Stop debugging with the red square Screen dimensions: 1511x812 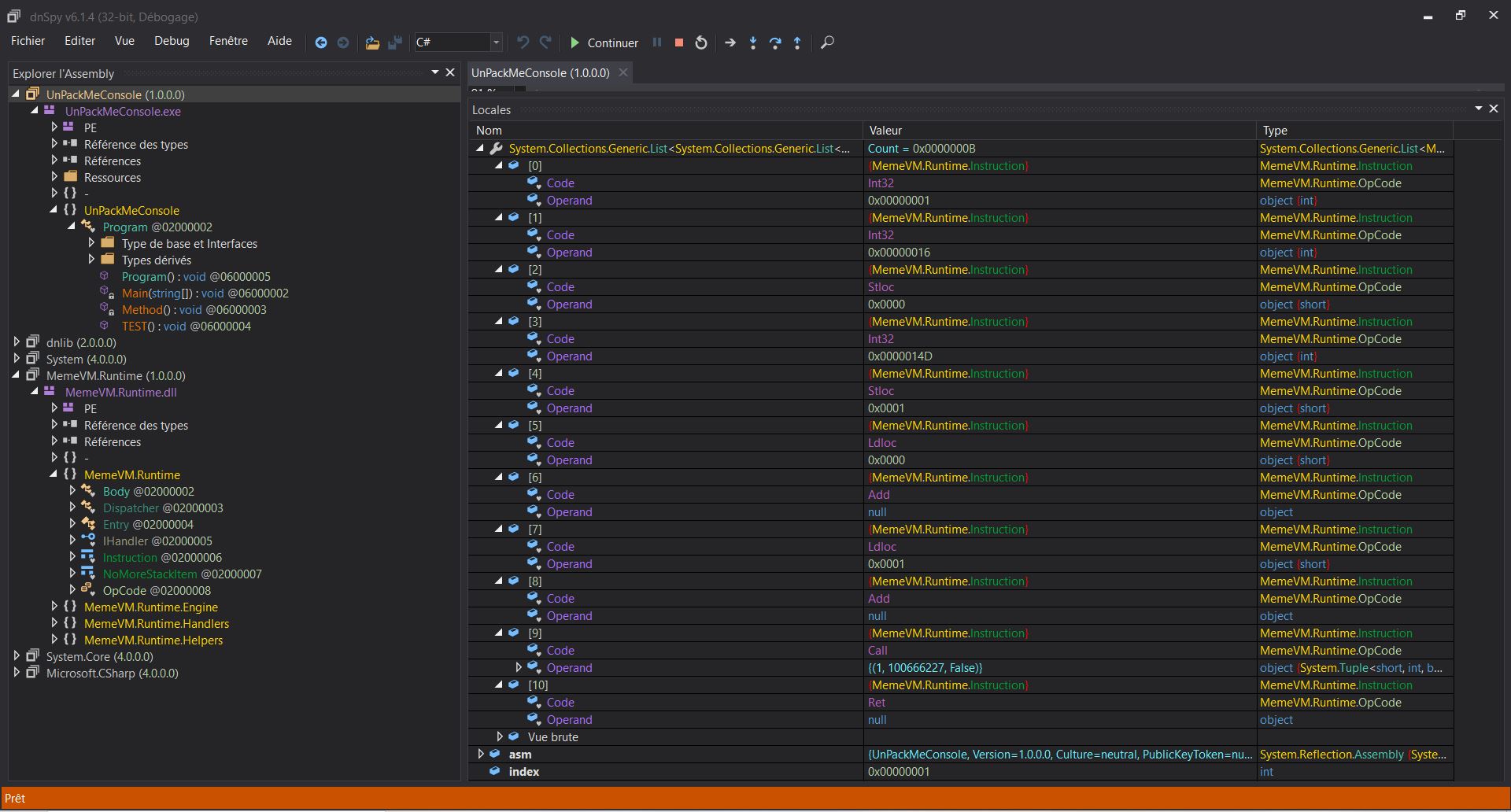[x=678, y=42]
